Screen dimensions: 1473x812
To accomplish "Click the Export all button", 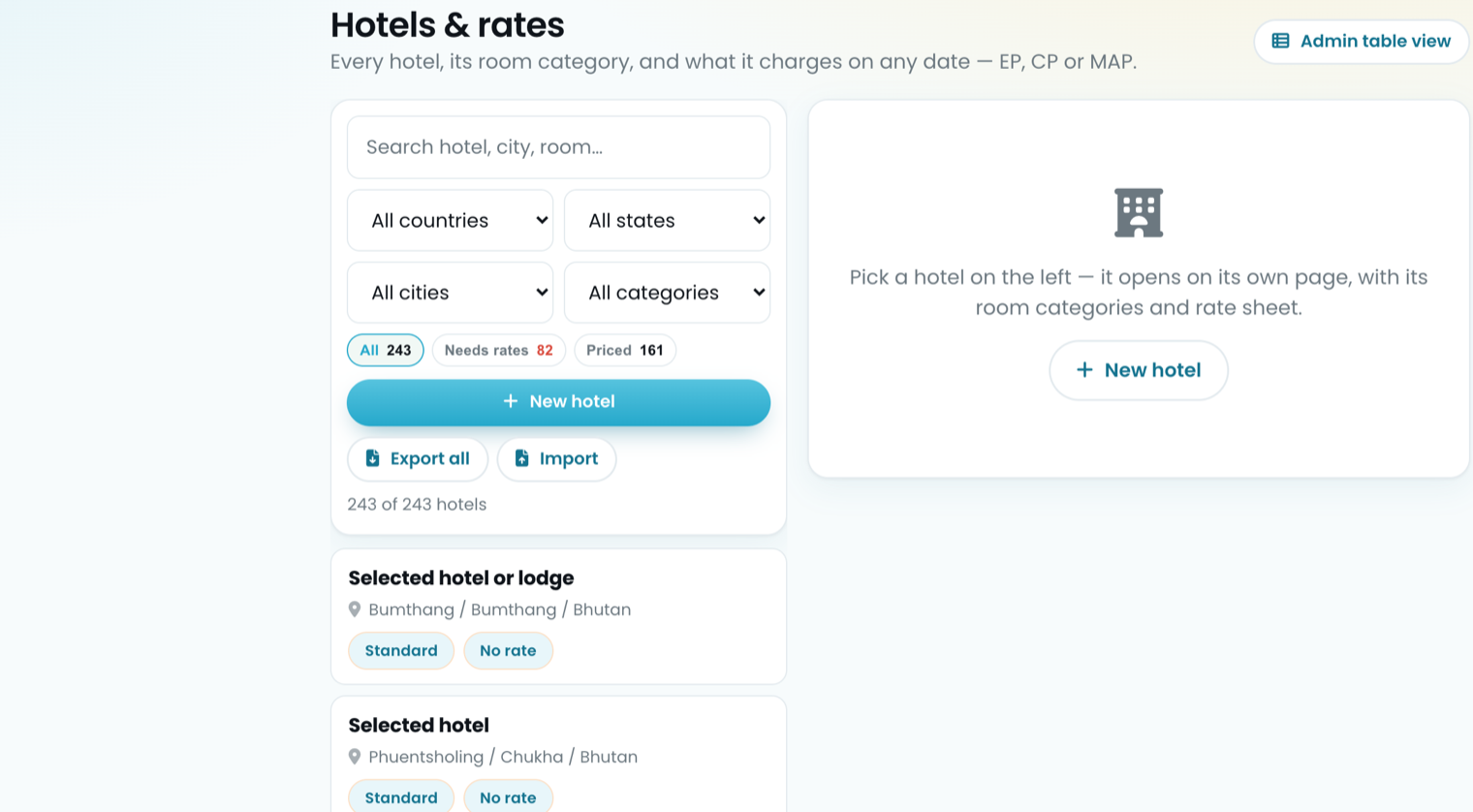I will pyautogui.click(x=418, y=458).
